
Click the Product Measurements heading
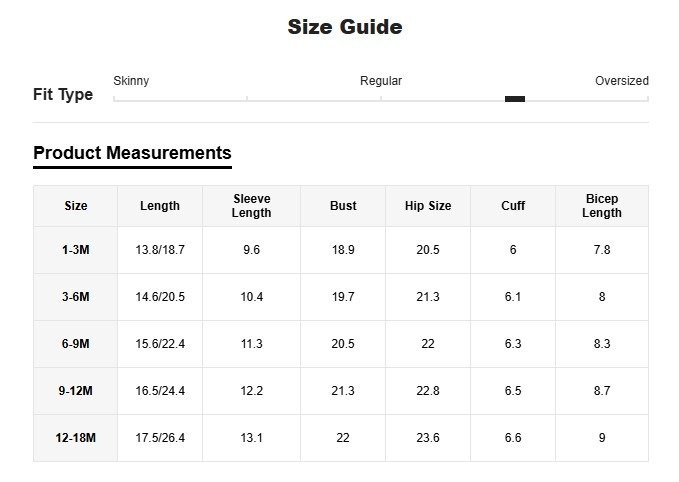click(x=132, y=153)
